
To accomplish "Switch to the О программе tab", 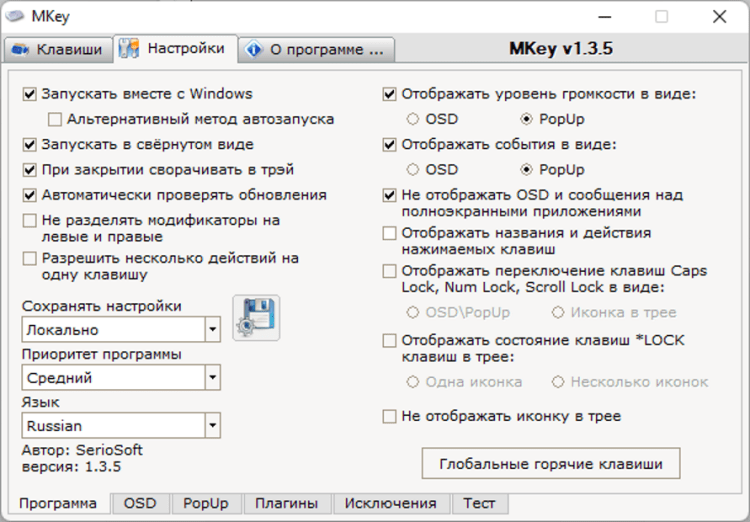I will 317,49.
